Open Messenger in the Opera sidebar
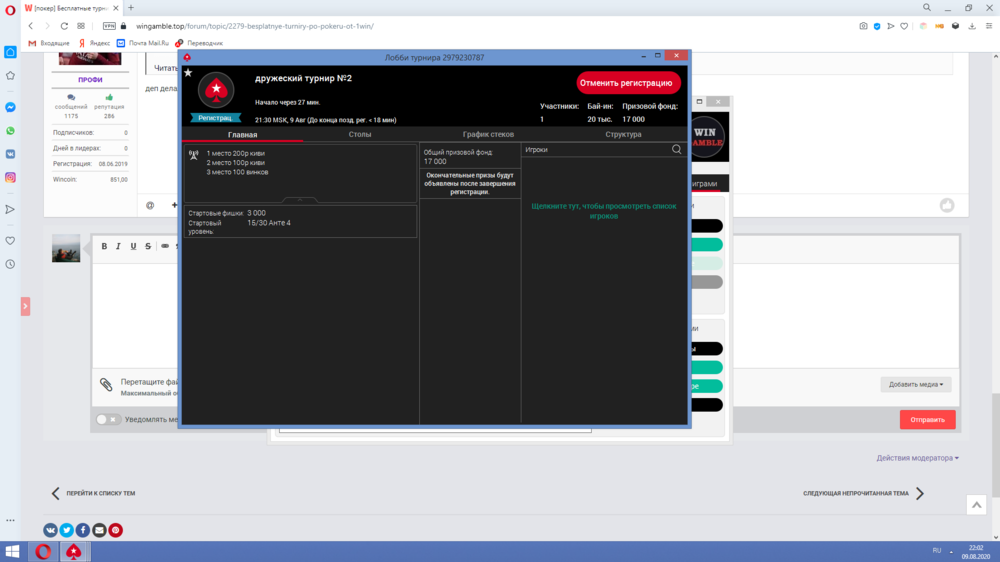The height and width of the screenshot is (562, 1000). [10, 107]
